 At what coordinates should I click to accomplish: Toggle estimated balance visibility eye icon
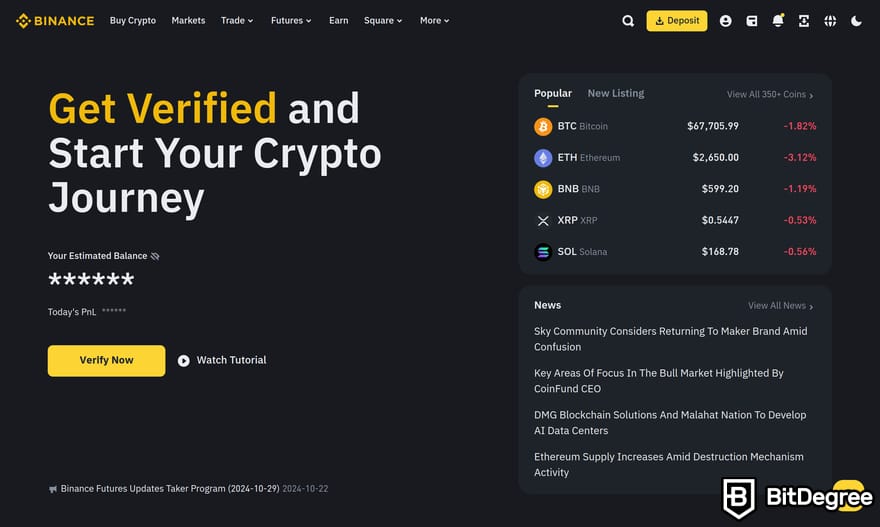tap(155, 256)
